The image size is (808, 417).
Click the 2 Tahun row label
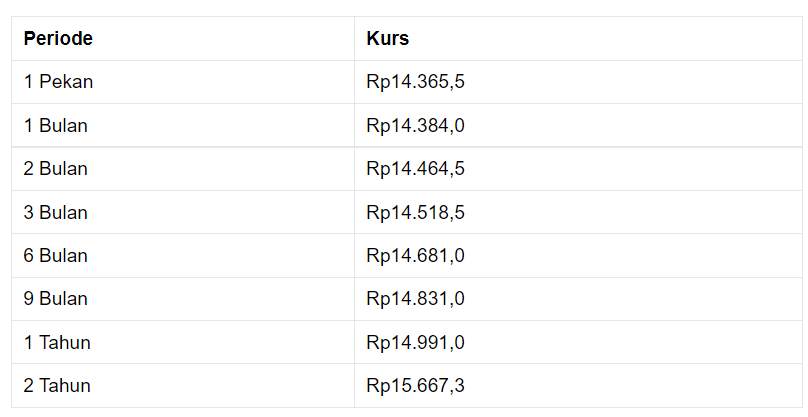click(x=57, y=386)
